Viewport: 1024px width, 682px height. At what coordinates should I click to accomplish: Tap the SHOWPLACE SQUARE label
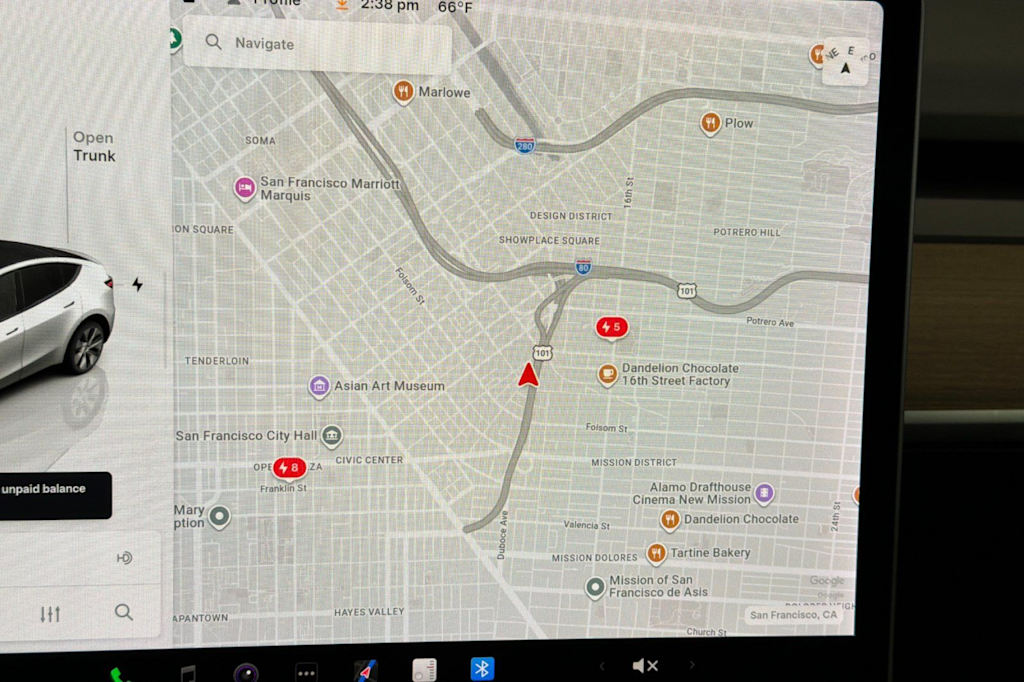tap(549, 240)
